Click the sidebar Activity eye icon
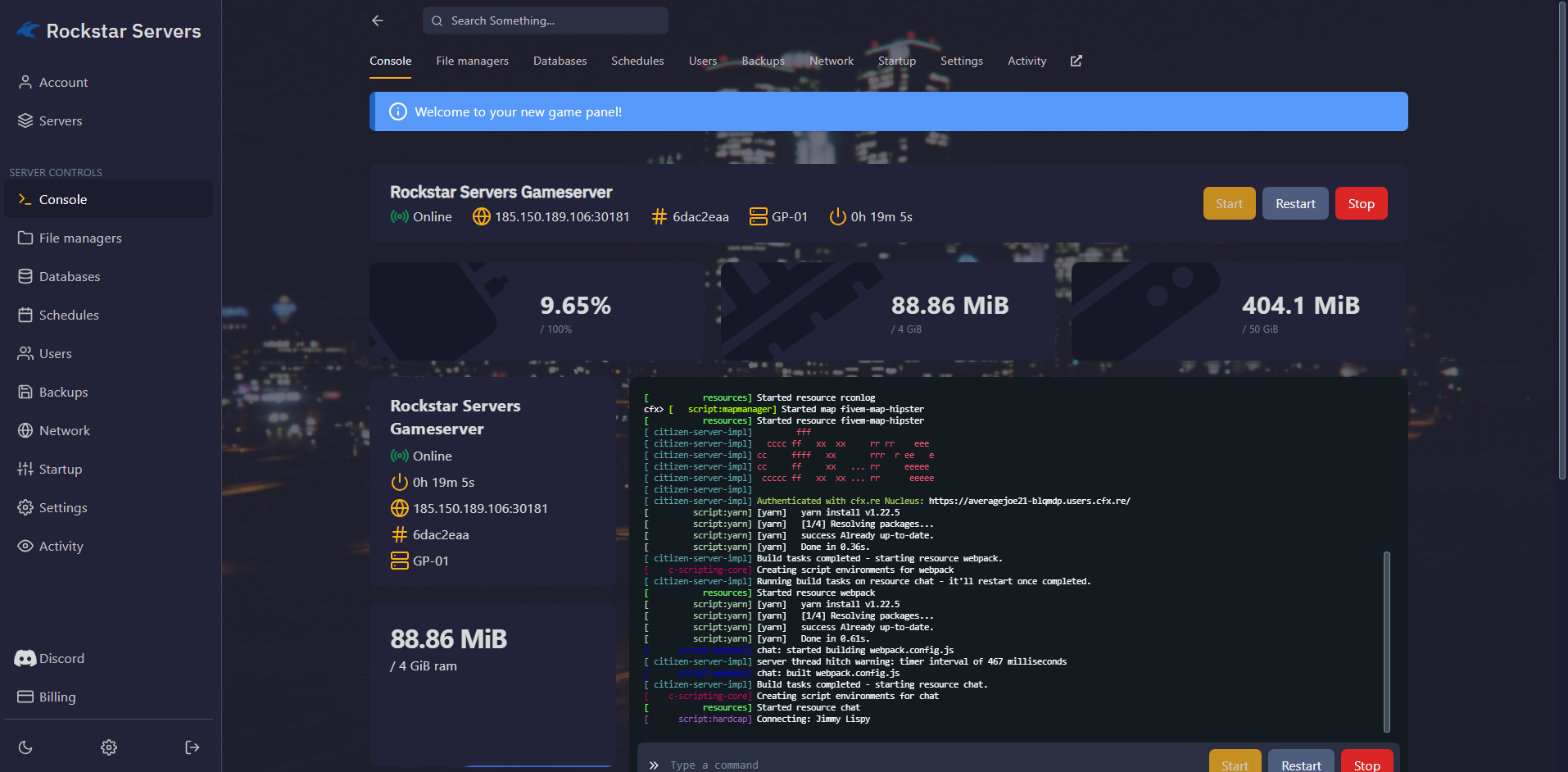1568x772 pixels. [x=25, y=546]
